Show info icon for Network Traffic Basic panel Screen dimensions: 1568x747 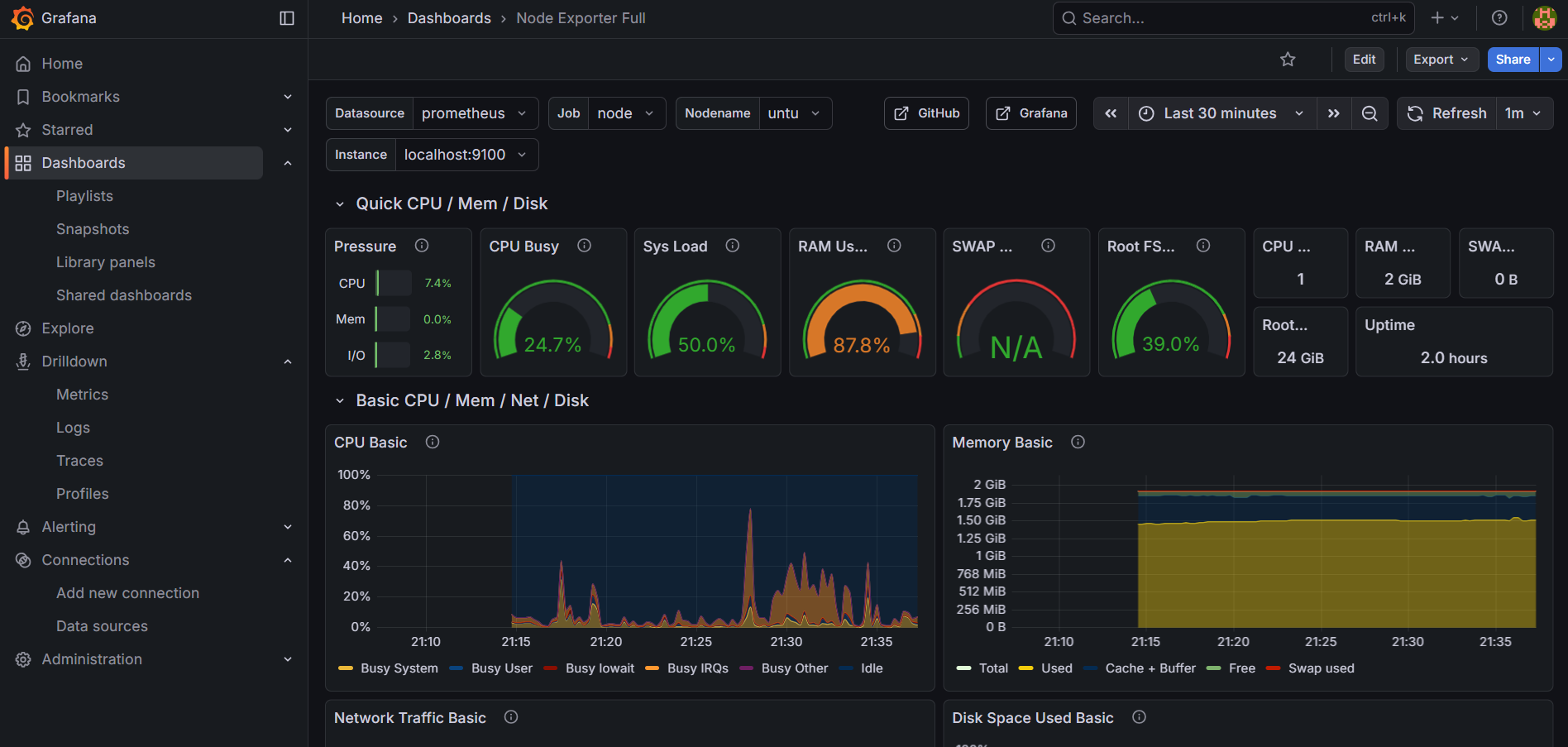511,717
